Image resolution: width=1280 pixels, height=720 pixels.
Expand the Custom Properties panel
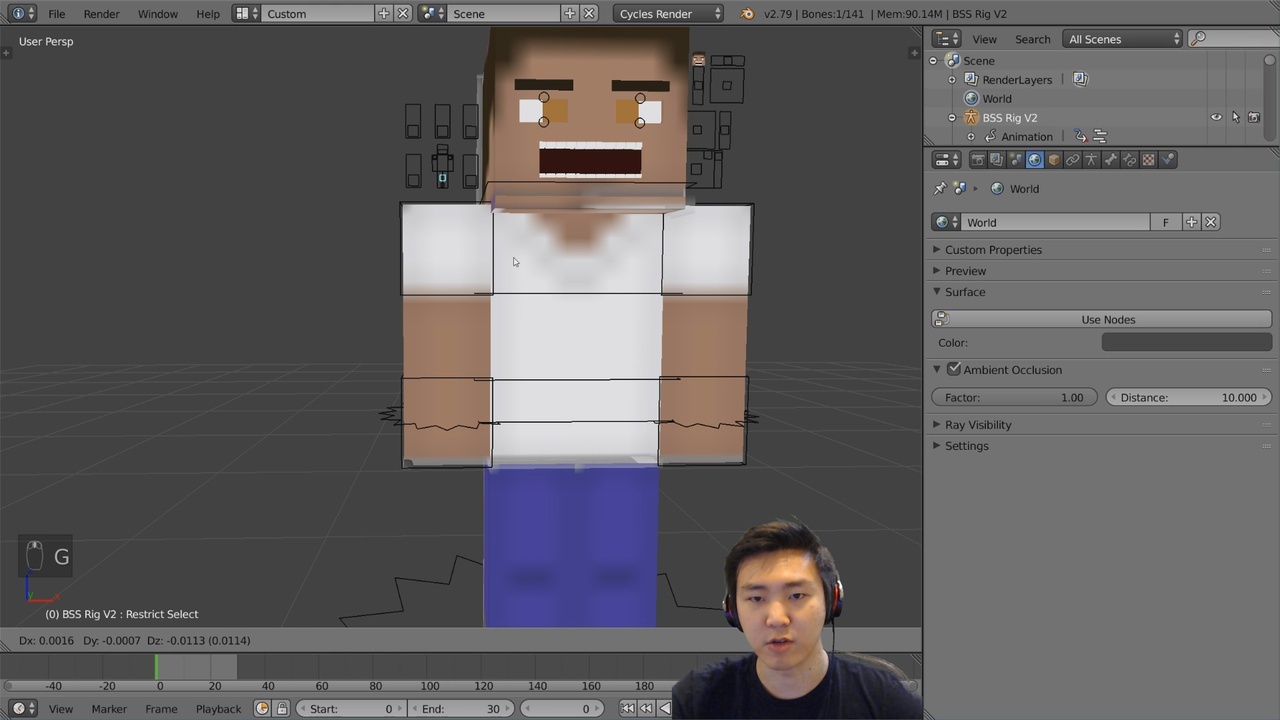click(x=993, y=250)
